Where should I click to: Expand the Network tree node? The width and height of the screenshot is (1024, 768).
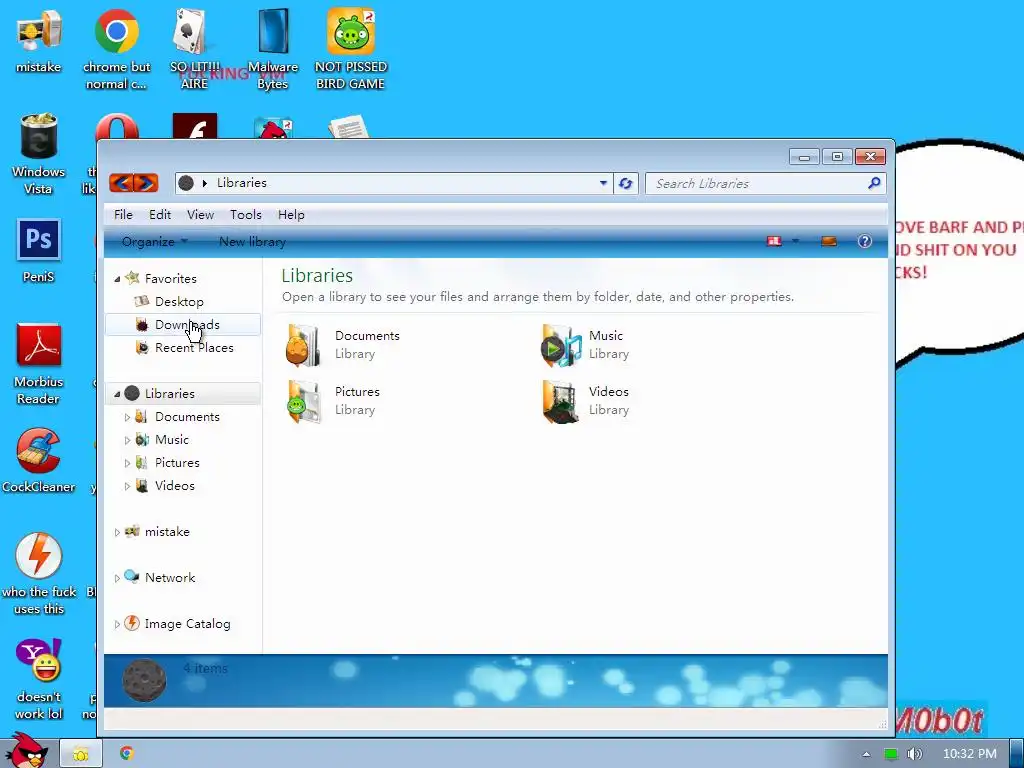point(117,578)
